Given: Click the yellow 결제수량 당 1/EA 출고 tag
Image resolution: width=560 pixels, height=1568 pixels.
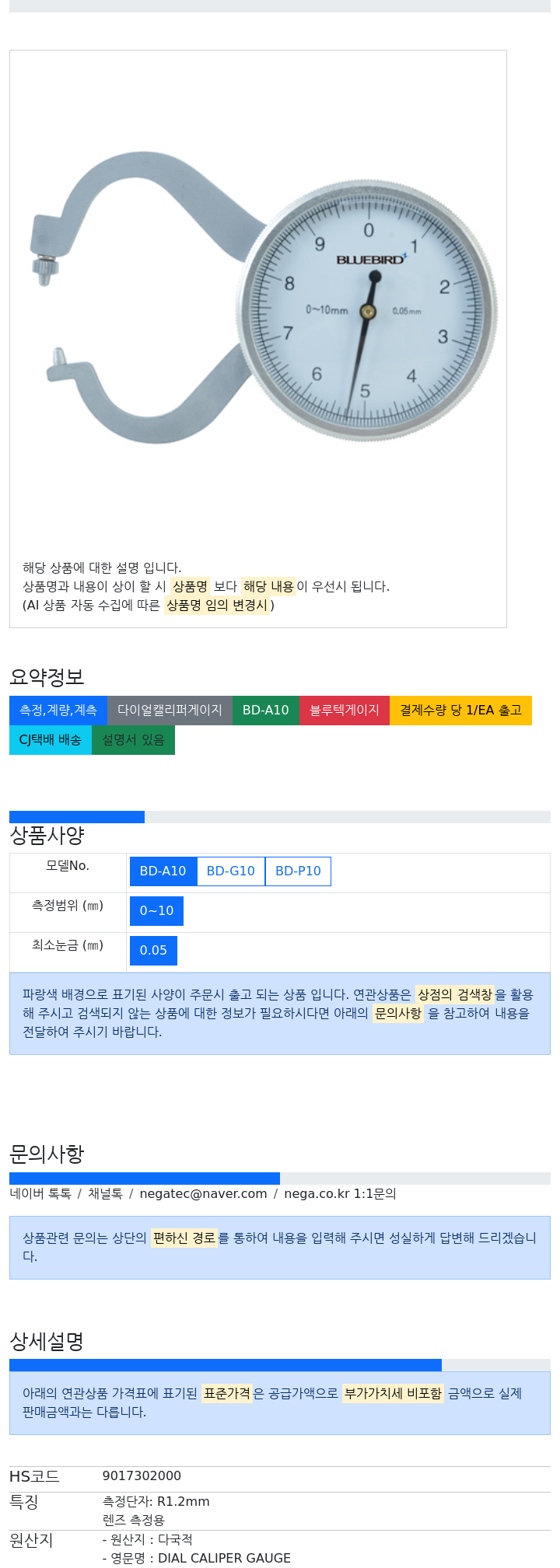Looking at the screenshot, I should tap(460, 711).
